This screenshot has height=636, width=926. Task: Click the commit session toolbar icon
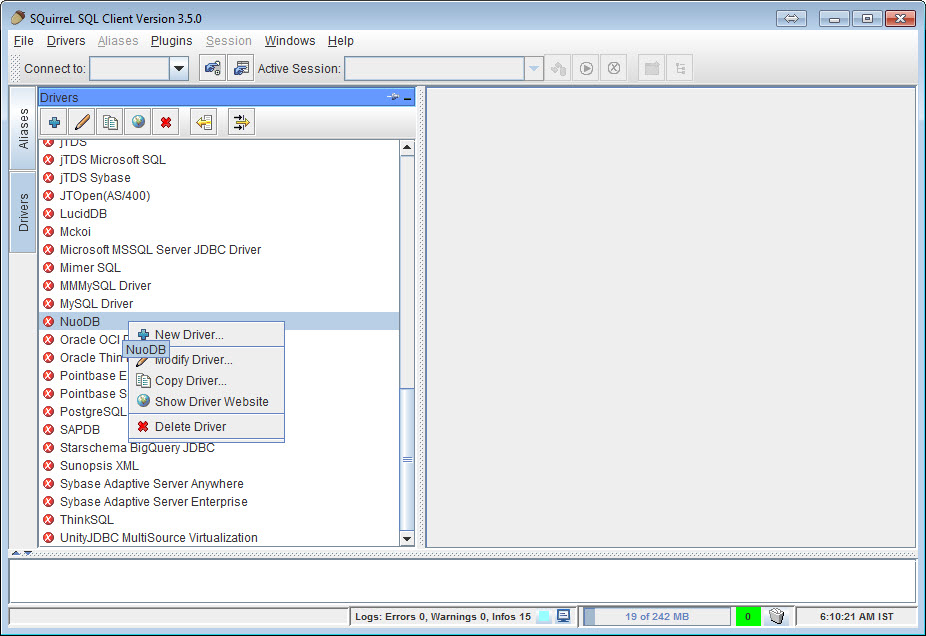[558, 69]
